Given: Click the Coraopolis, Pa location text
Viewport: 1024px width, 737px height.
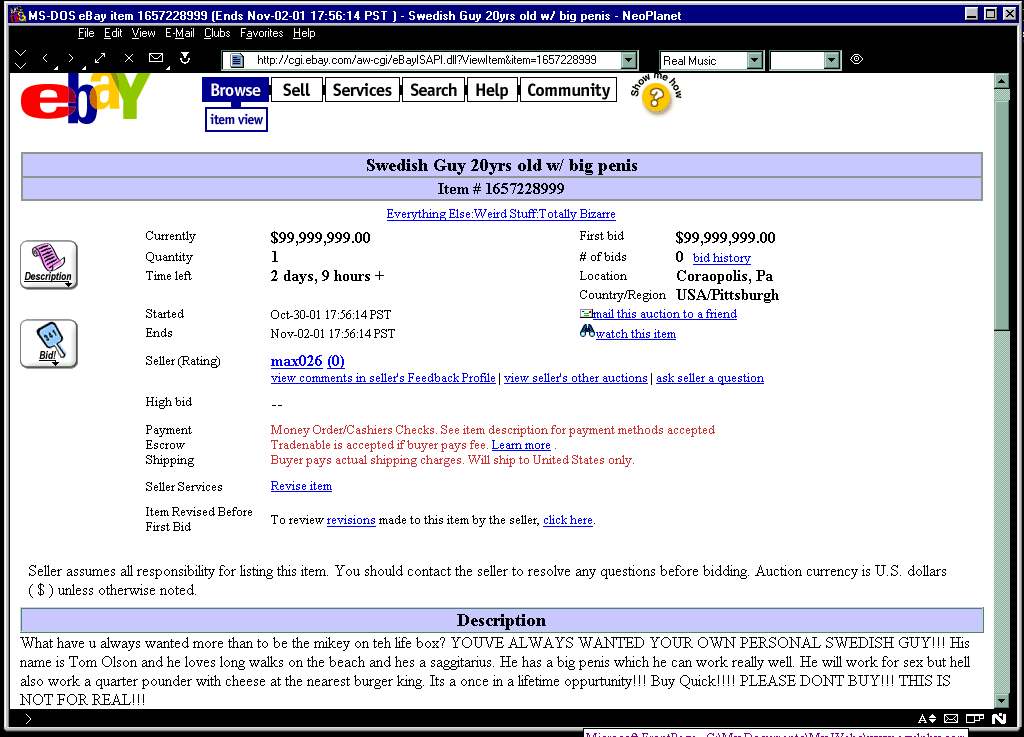Looking at the screenshot, I should (x=724, y=276).
